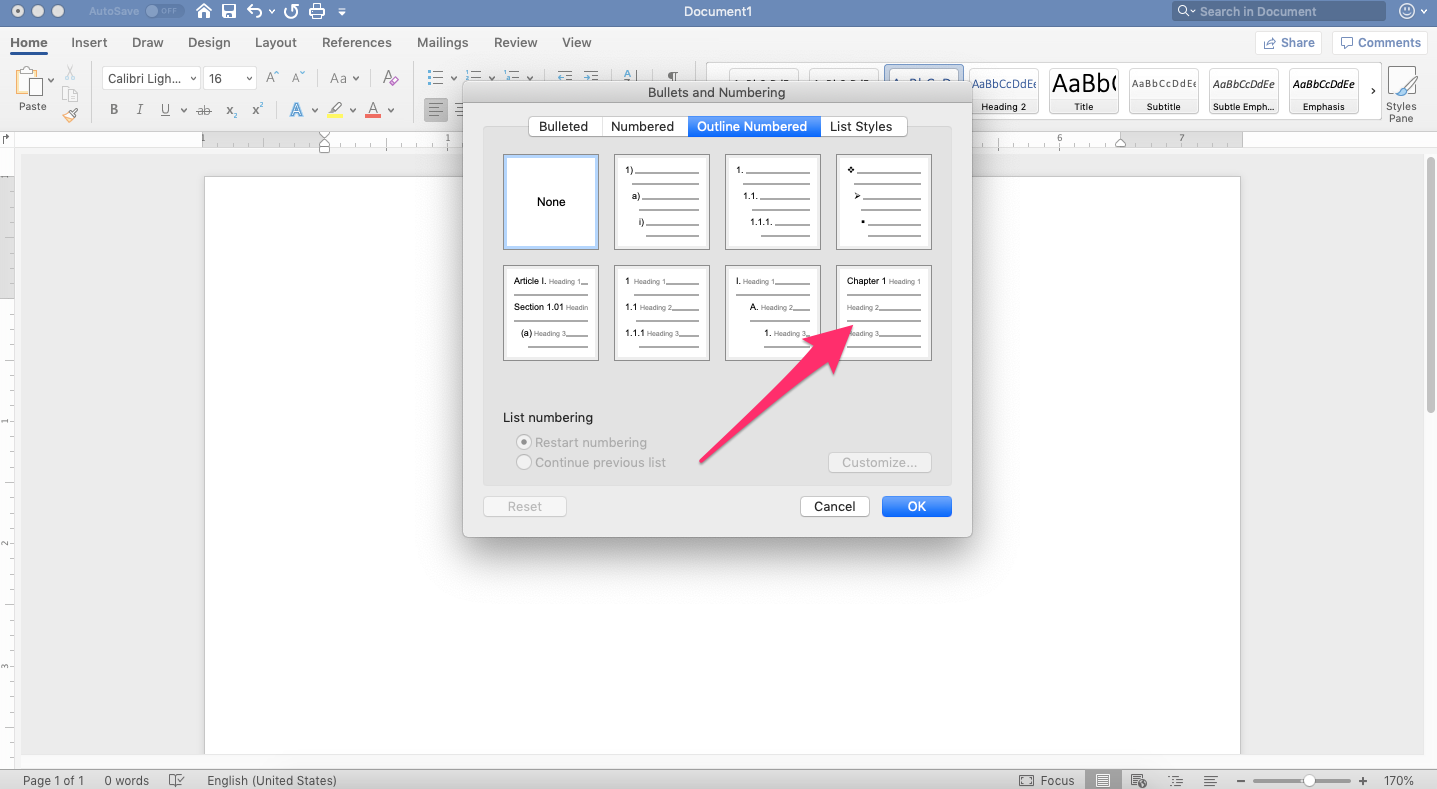Activate the Format Painter brush
Screen dimensions: 1437x789
coord(70,115)
